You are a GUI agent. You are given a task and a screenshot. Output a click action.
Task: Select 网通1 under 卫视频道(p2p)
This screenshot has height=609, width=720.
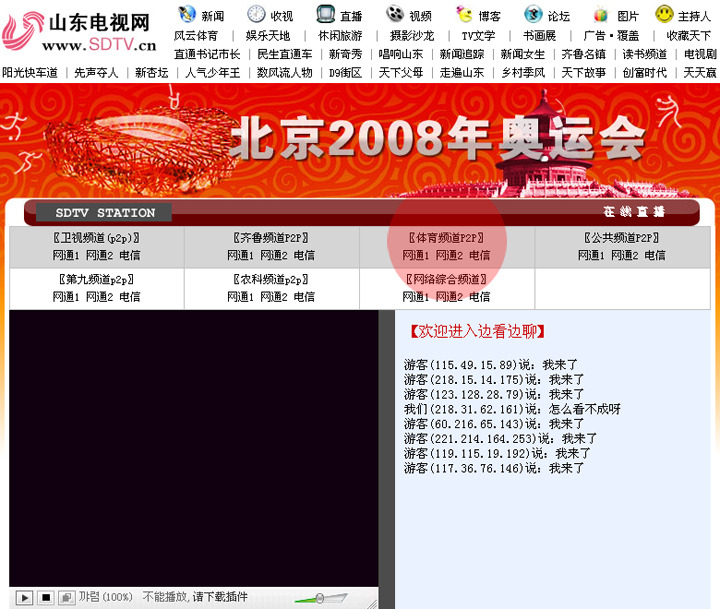click(x=66, y=255)
